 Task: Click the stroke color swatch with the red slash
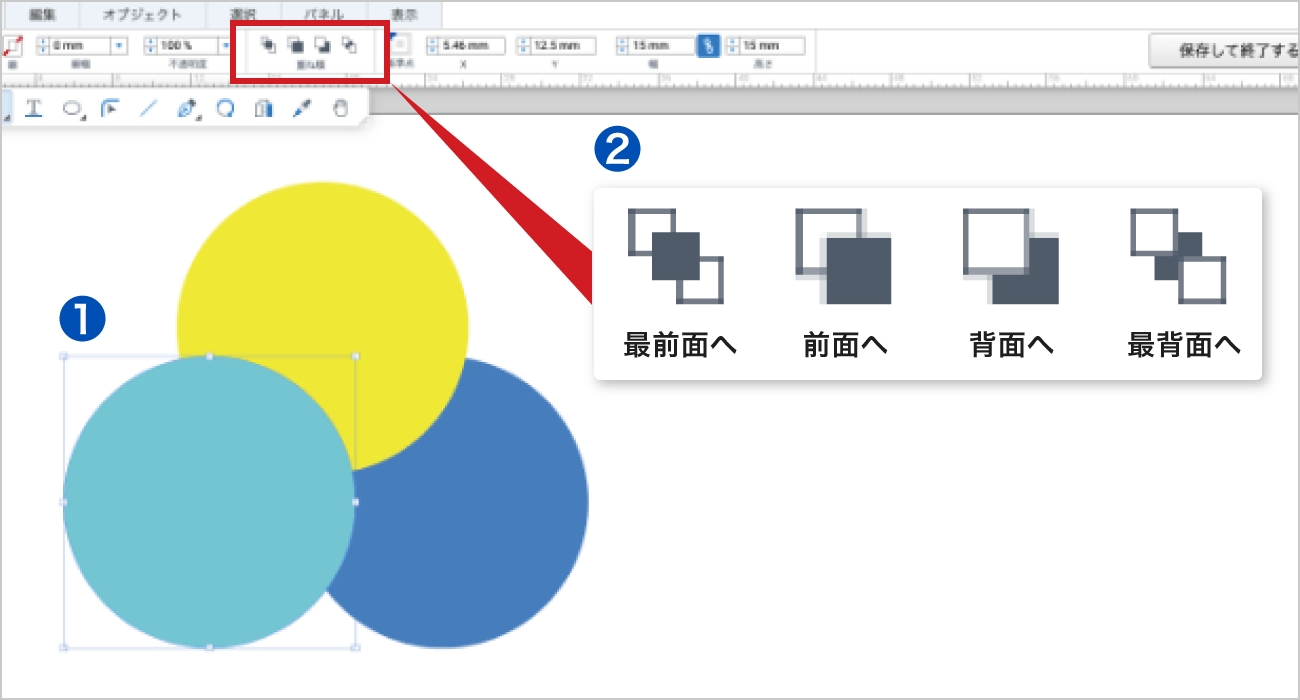click(x=13, y=46)
